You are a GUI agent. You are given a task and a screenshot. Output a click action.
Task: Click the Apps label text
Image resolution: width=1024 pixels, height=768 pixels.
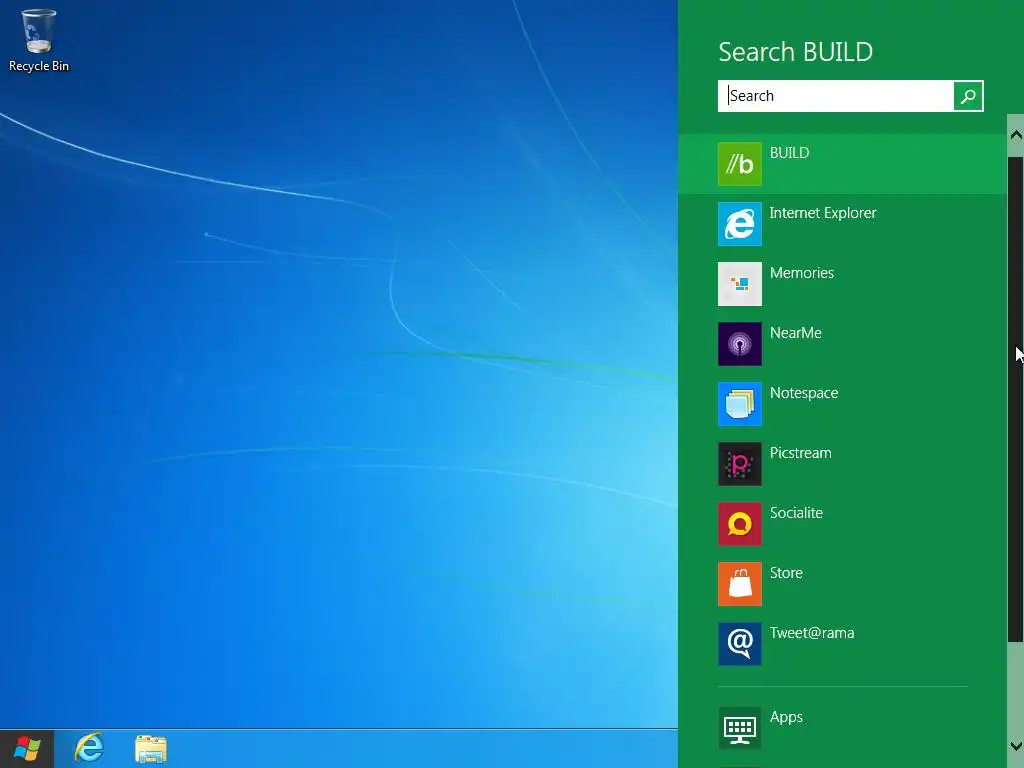pyautogui.click(x=786, y=717)
